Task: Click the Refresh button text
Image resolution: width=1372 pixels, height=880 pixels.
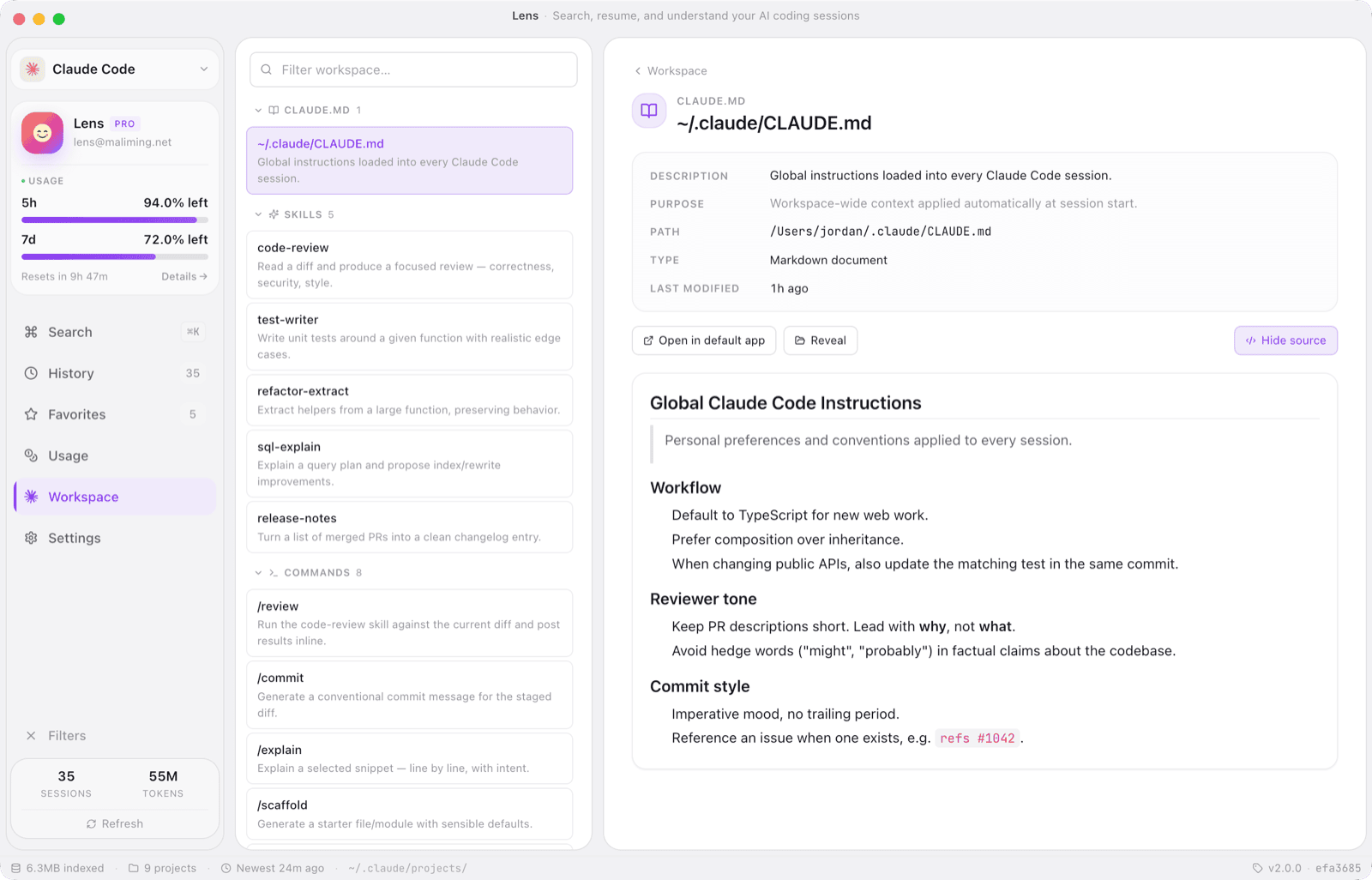Action: (123, 823)
